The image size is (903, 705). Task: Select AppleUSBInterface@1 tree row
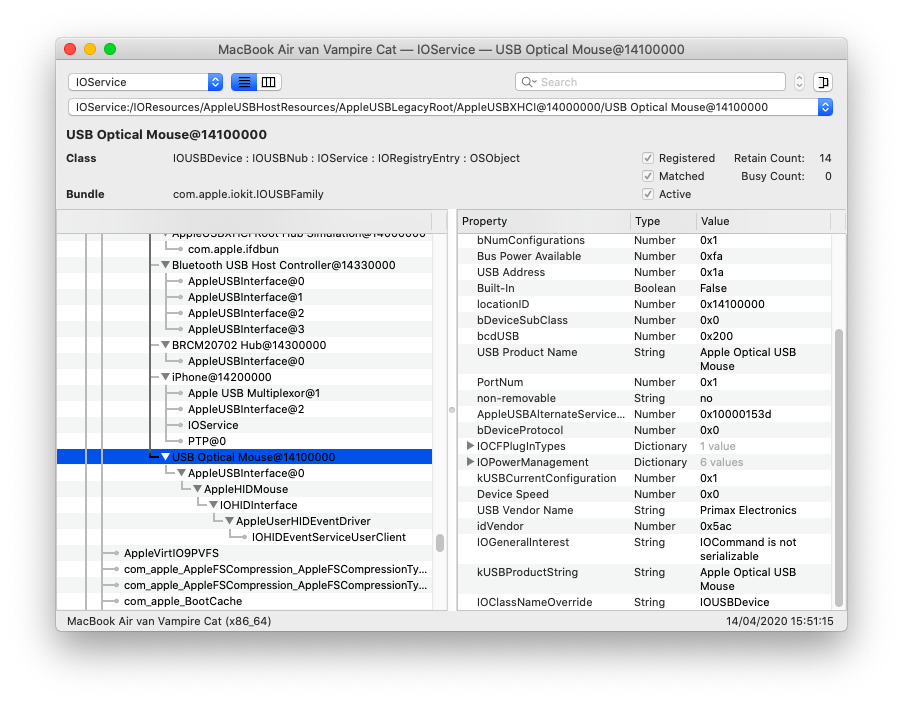click(x=245, y=297)
